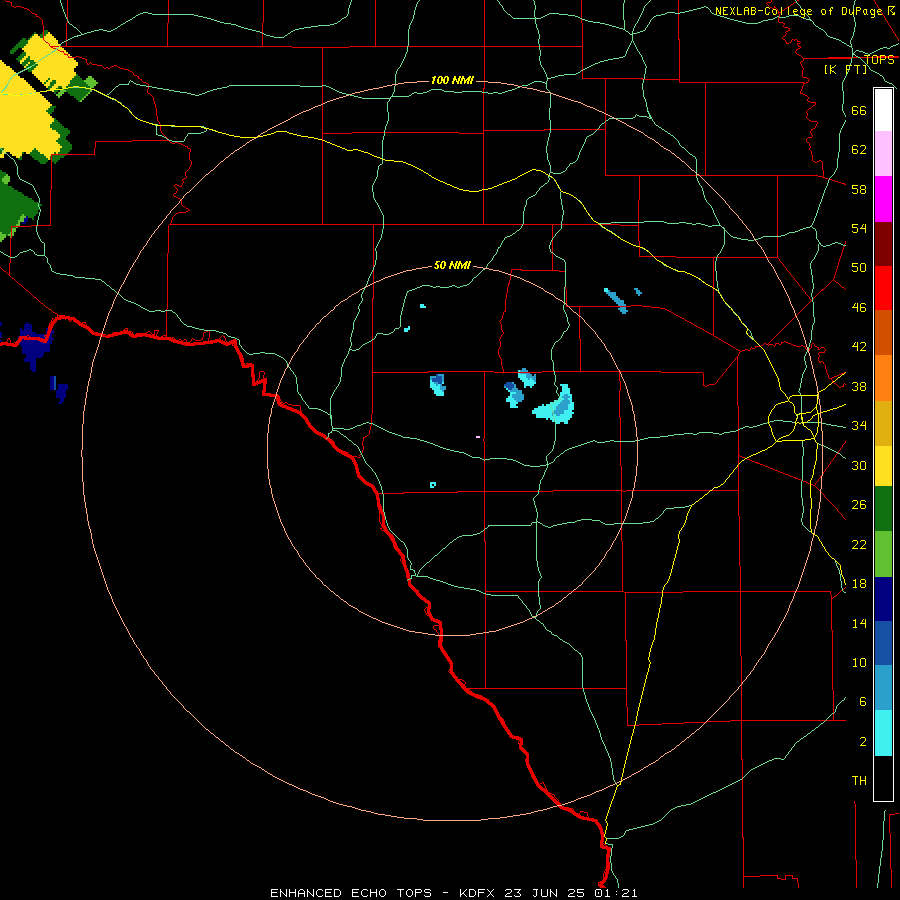Click the '23 JUN 25 01:21' timestamp
Viewport: 900px width, 900px height.
coord(571,893)
